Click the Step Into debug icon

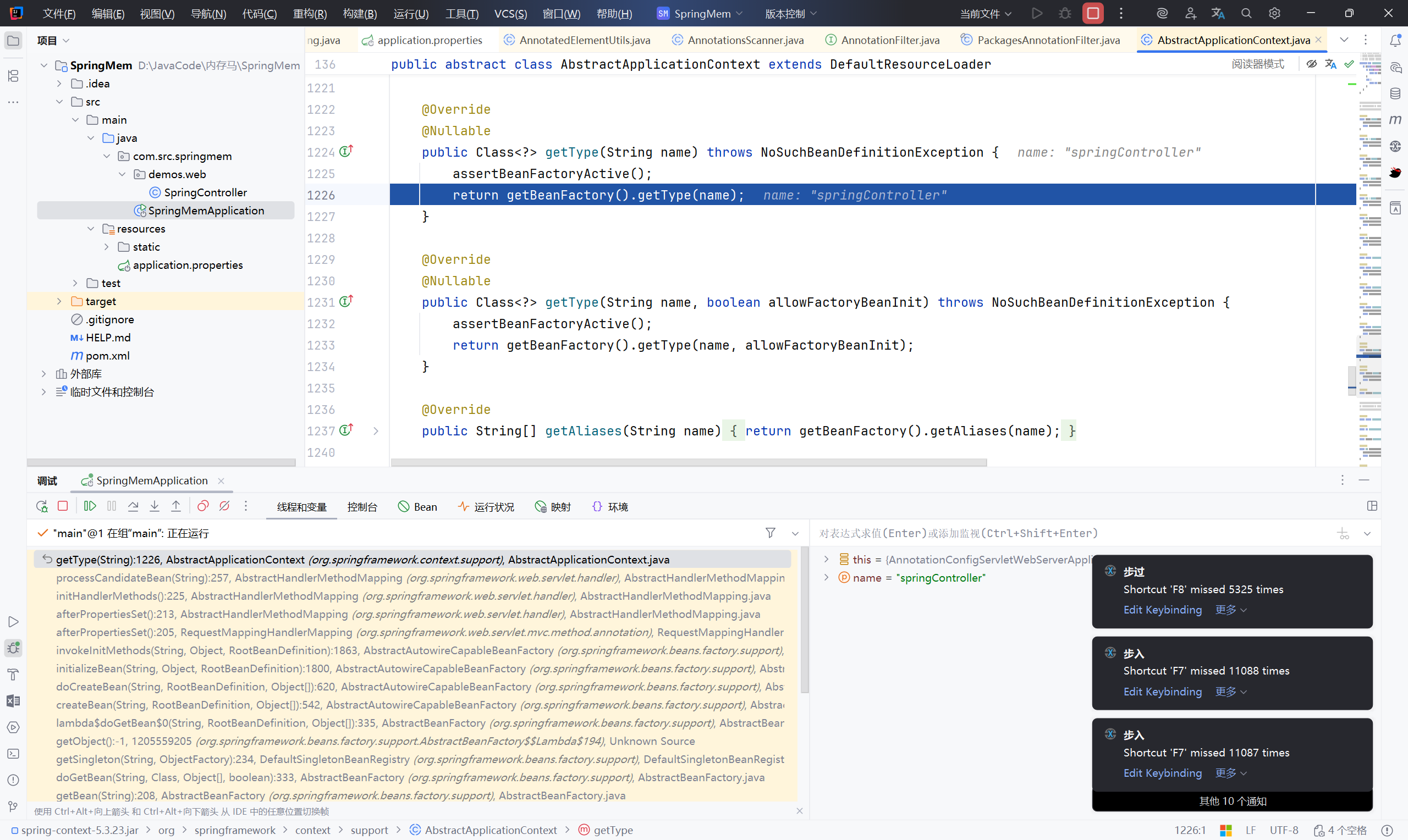click(155, 506)
